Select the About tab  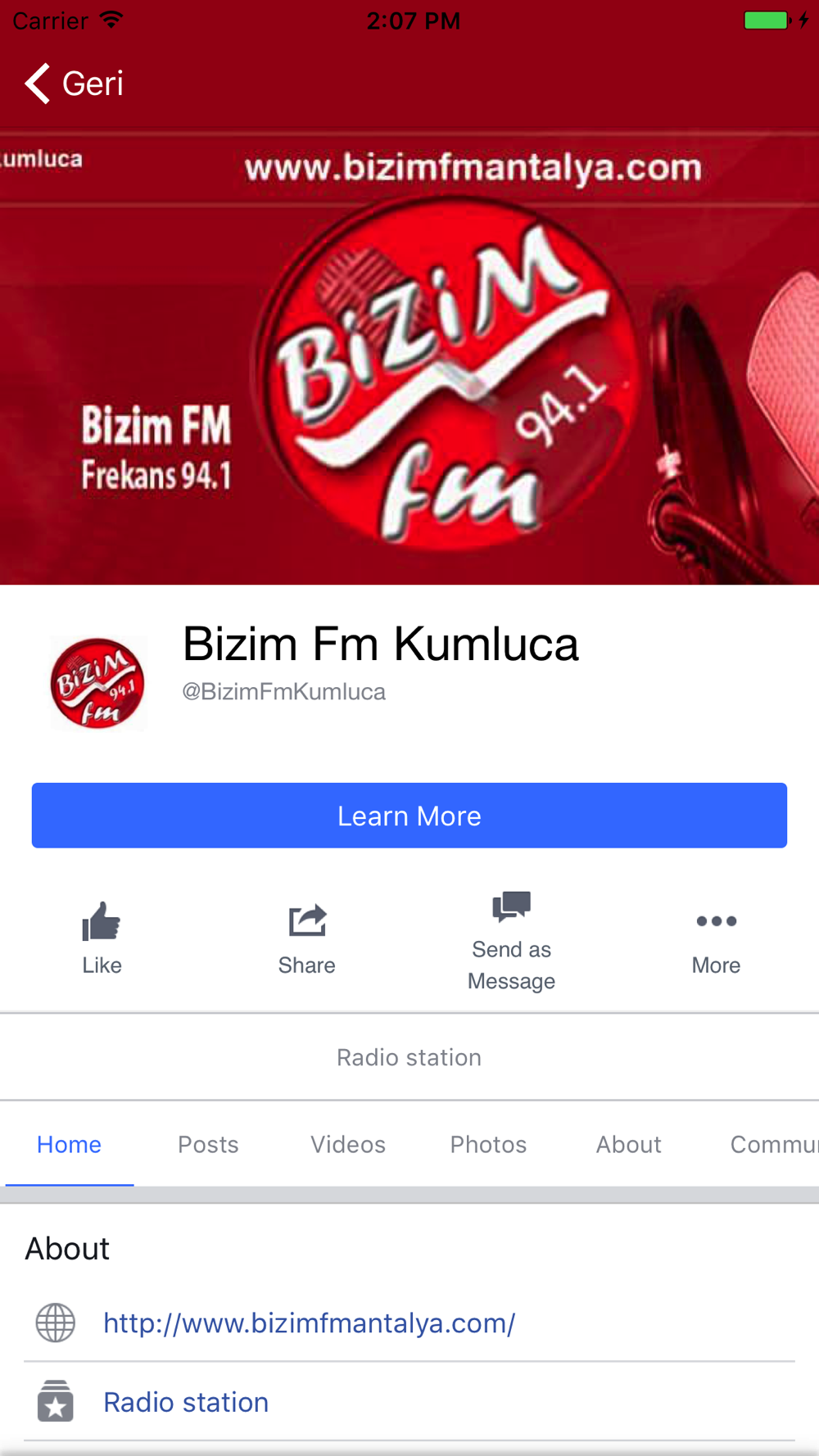[628, 1144]
